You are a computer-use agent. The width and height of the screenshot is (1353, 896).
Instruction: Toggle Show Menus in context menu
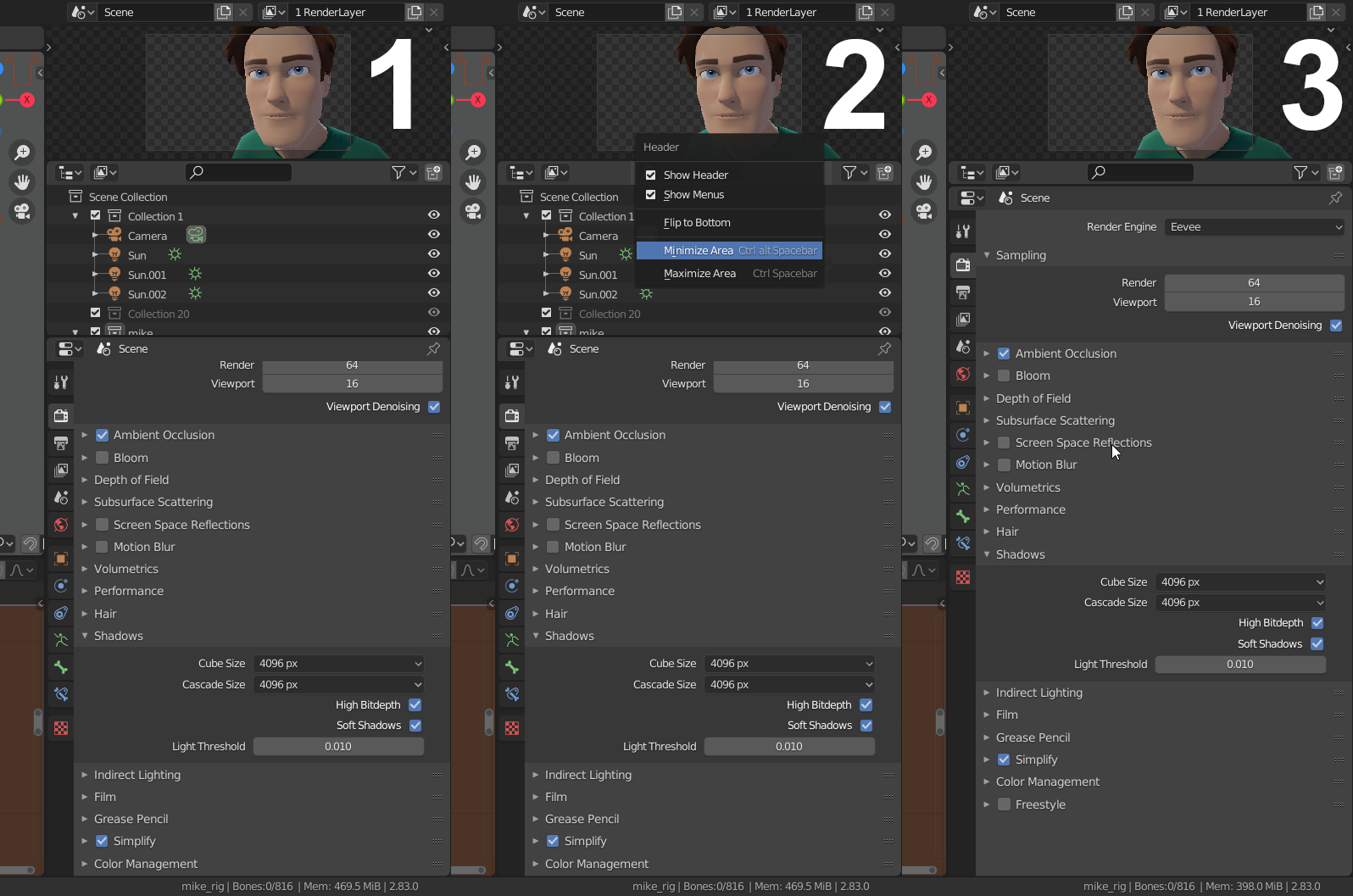pos(651,194)
